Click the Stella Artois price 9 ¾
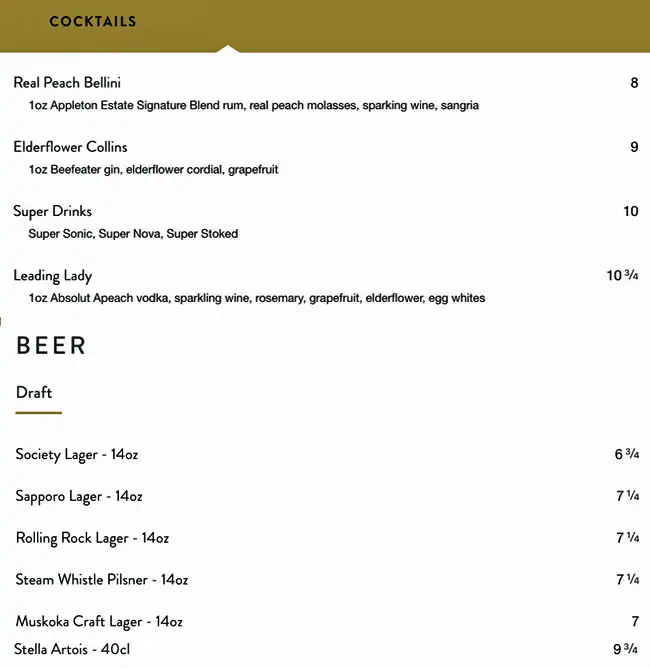The image size is (650, 668). [625, 649]
